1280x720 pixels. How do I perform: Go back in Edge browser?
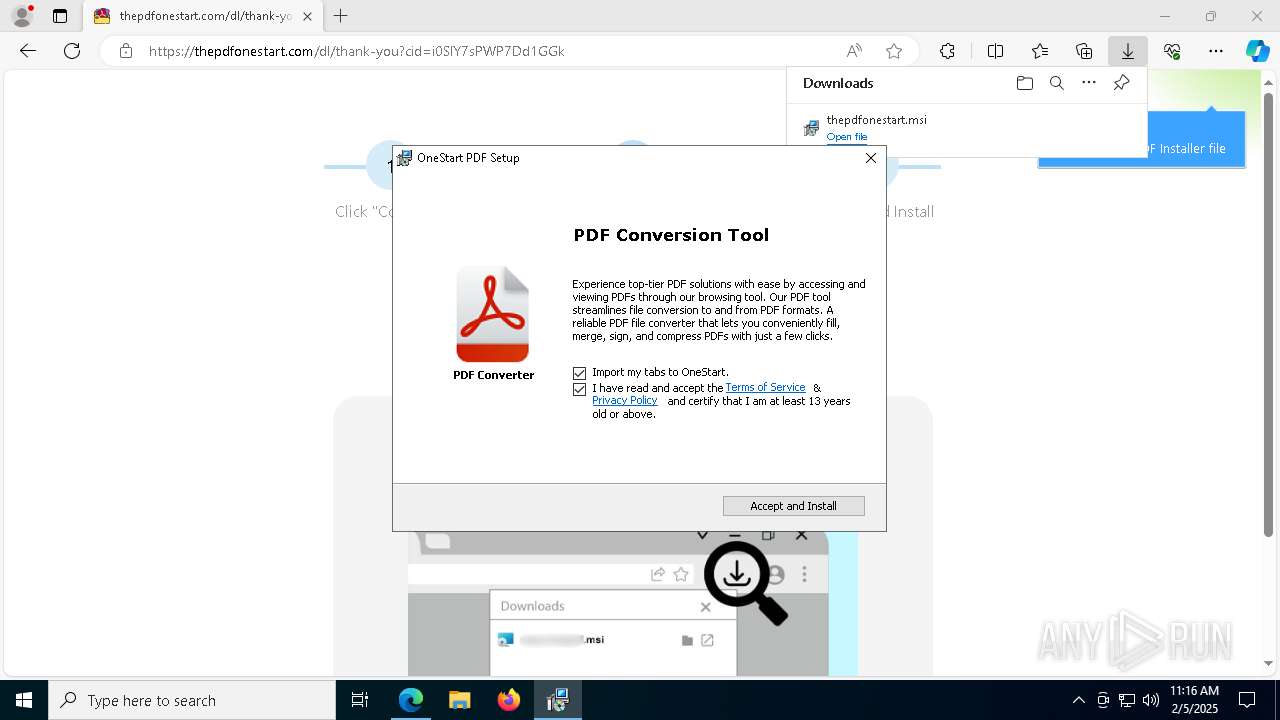(x=28, y=51)
